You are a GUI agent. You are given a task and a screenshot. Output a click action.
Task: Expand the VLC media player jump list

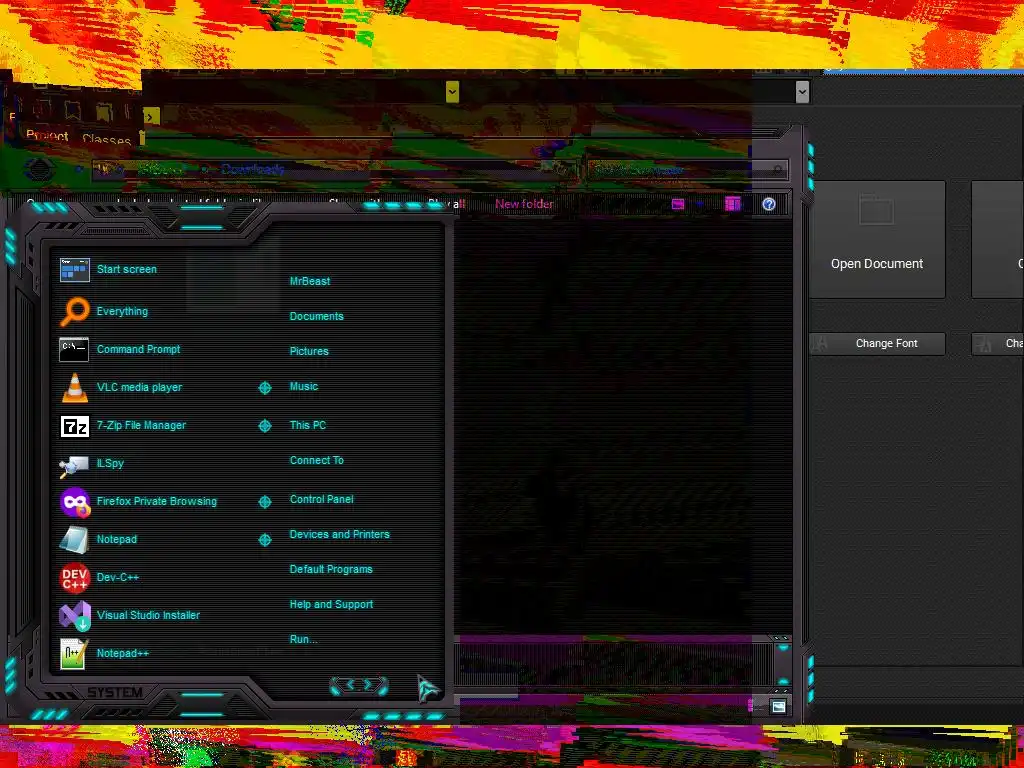coord(264,388)
